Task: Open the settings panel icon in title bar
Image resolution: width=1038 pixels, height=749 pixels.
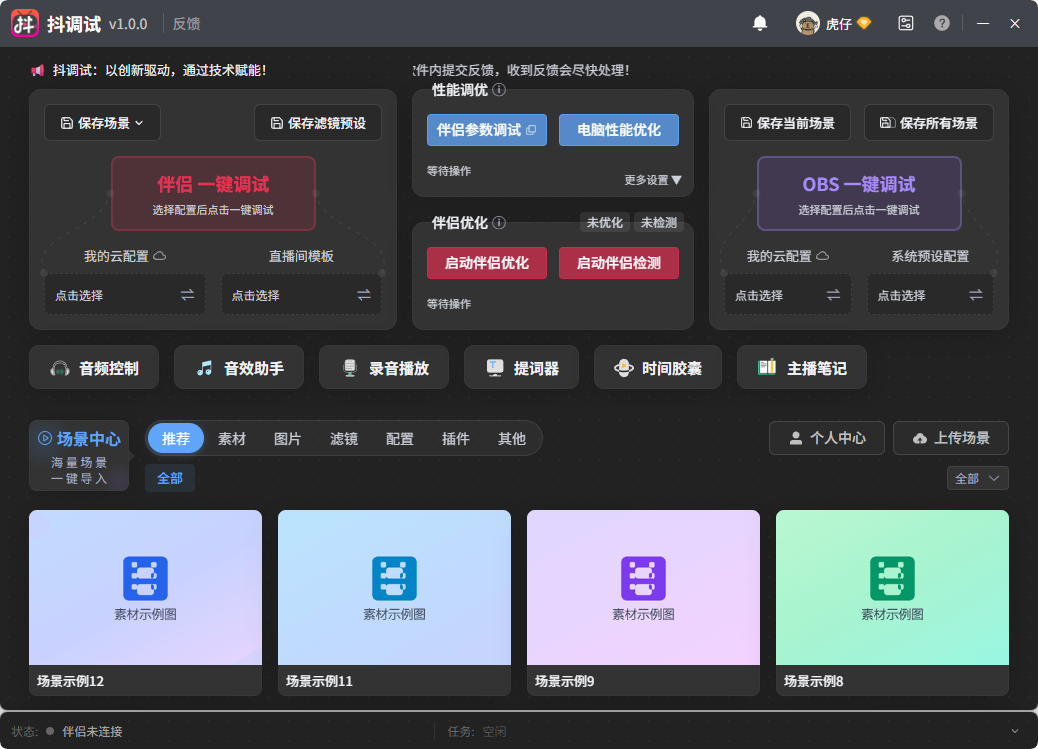Action: point(906,23)
